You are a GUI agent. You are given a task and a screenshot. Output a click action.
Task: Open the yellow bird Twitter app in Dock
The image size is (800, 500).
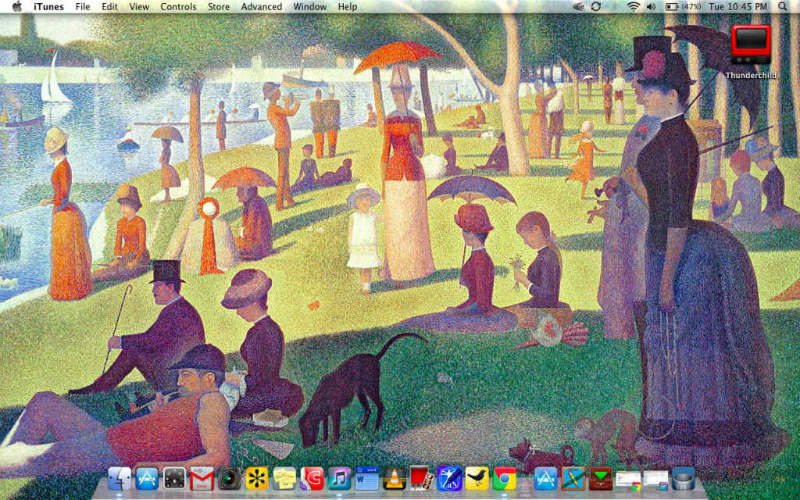click(477, 479)
